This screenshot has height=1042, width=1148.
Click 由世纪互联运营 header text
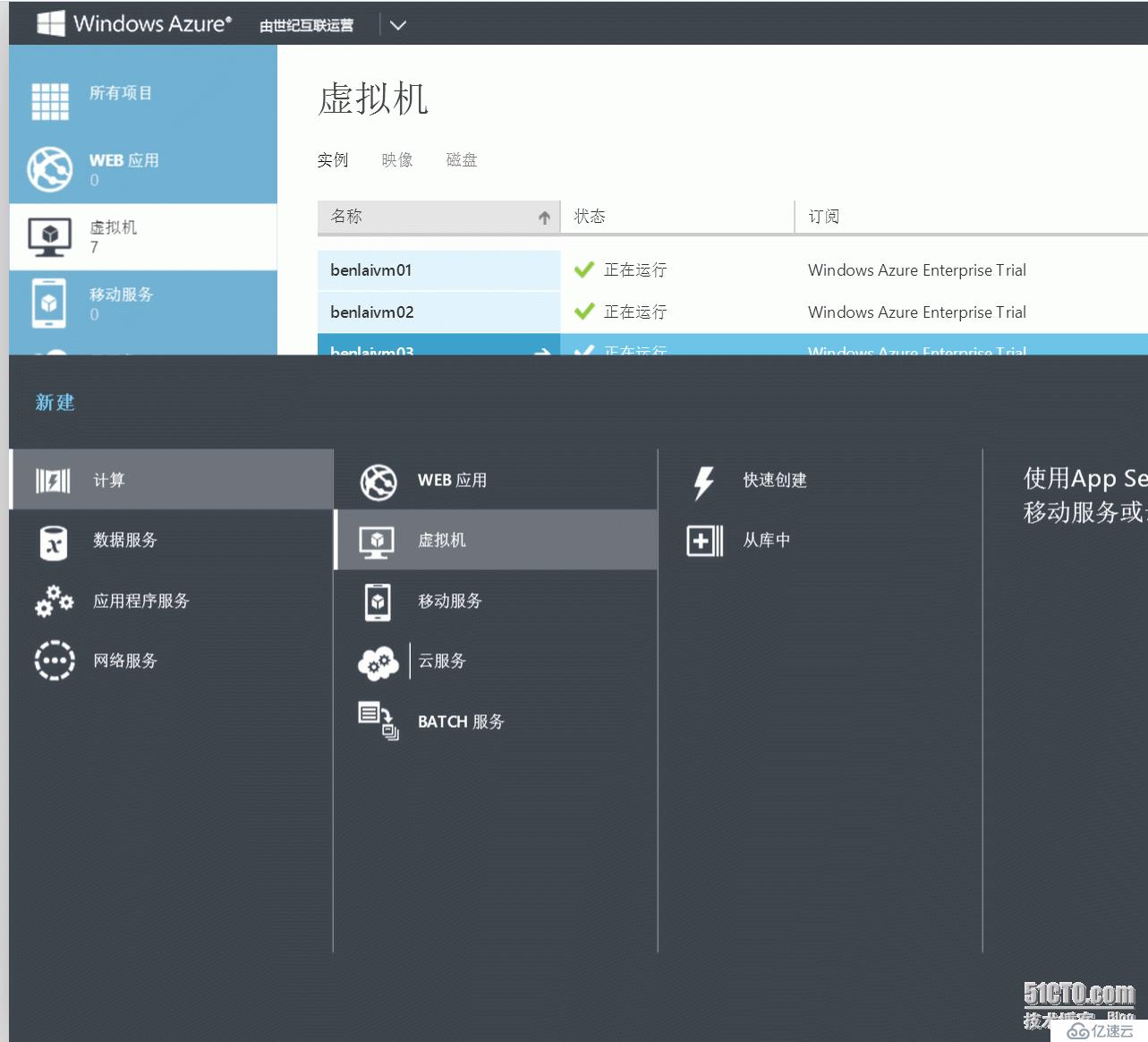pos(306,26)
